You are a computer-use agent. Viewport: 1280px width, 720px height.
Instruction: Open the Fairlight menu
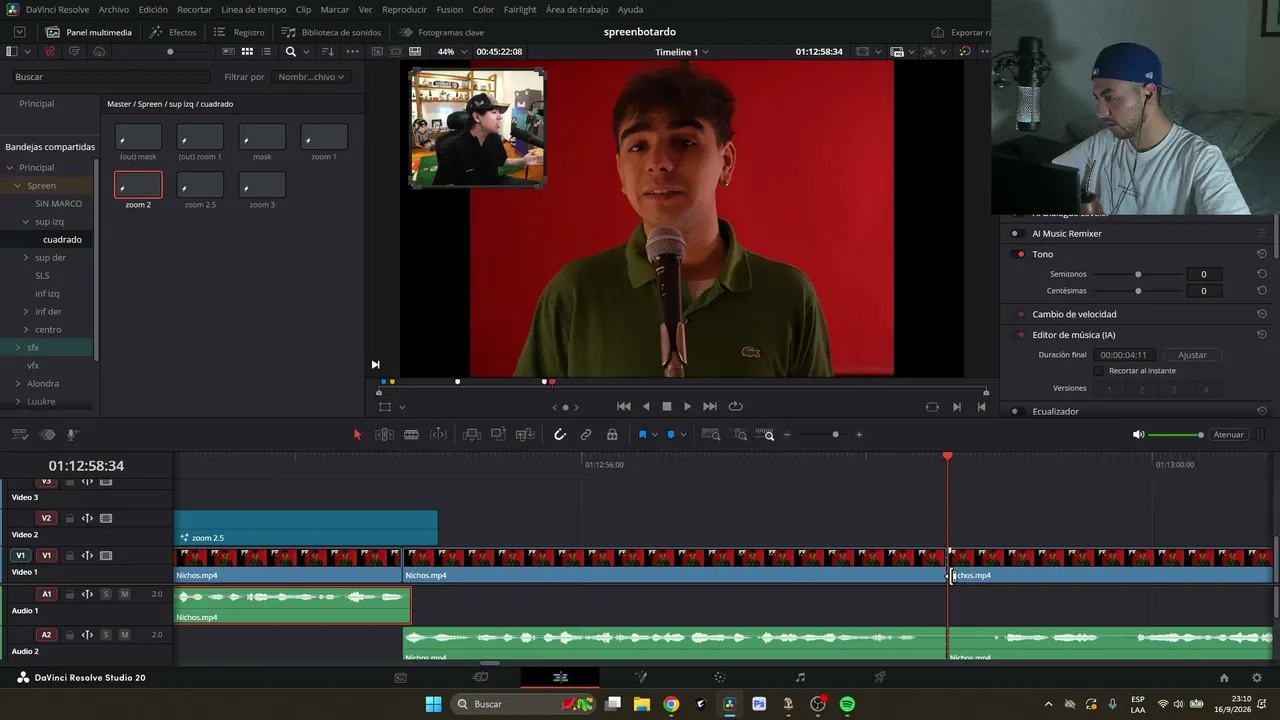(520, 9)
